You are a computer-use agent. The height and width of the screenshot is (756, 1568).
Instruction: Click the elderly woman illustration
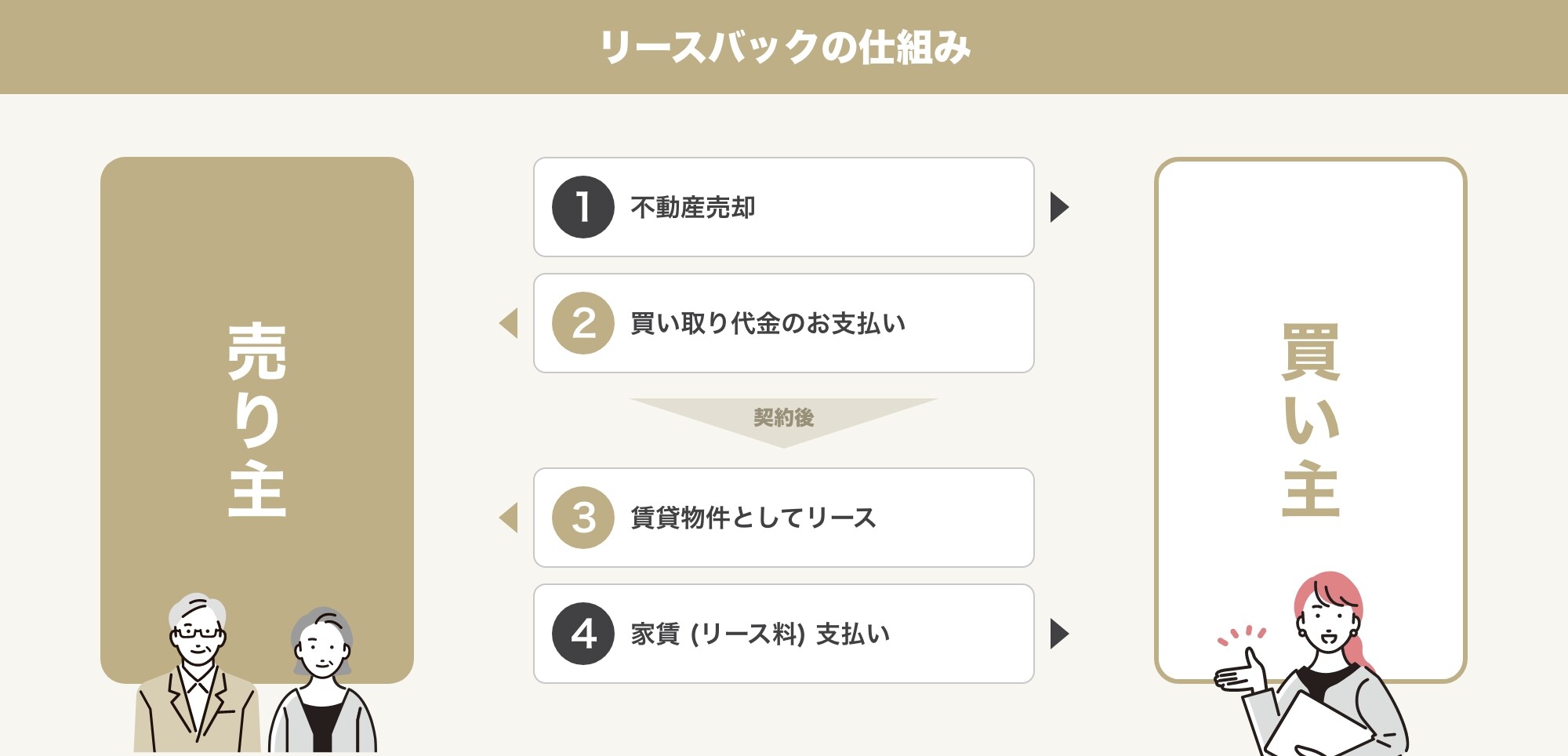click(322, 680)
